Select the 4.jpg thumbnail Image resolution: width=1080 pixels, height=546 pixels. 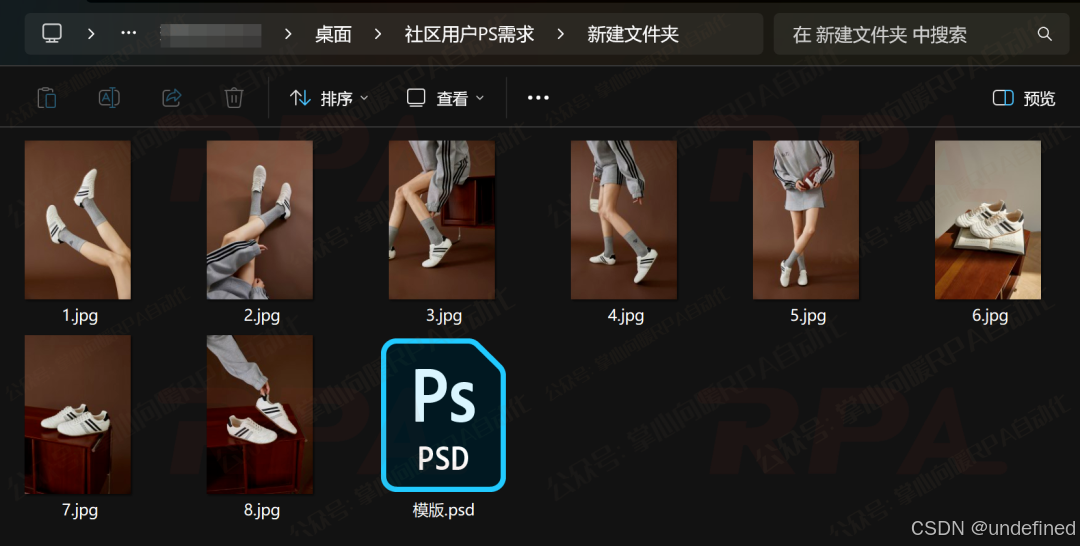pyautogui.click(x=623, y=220)
